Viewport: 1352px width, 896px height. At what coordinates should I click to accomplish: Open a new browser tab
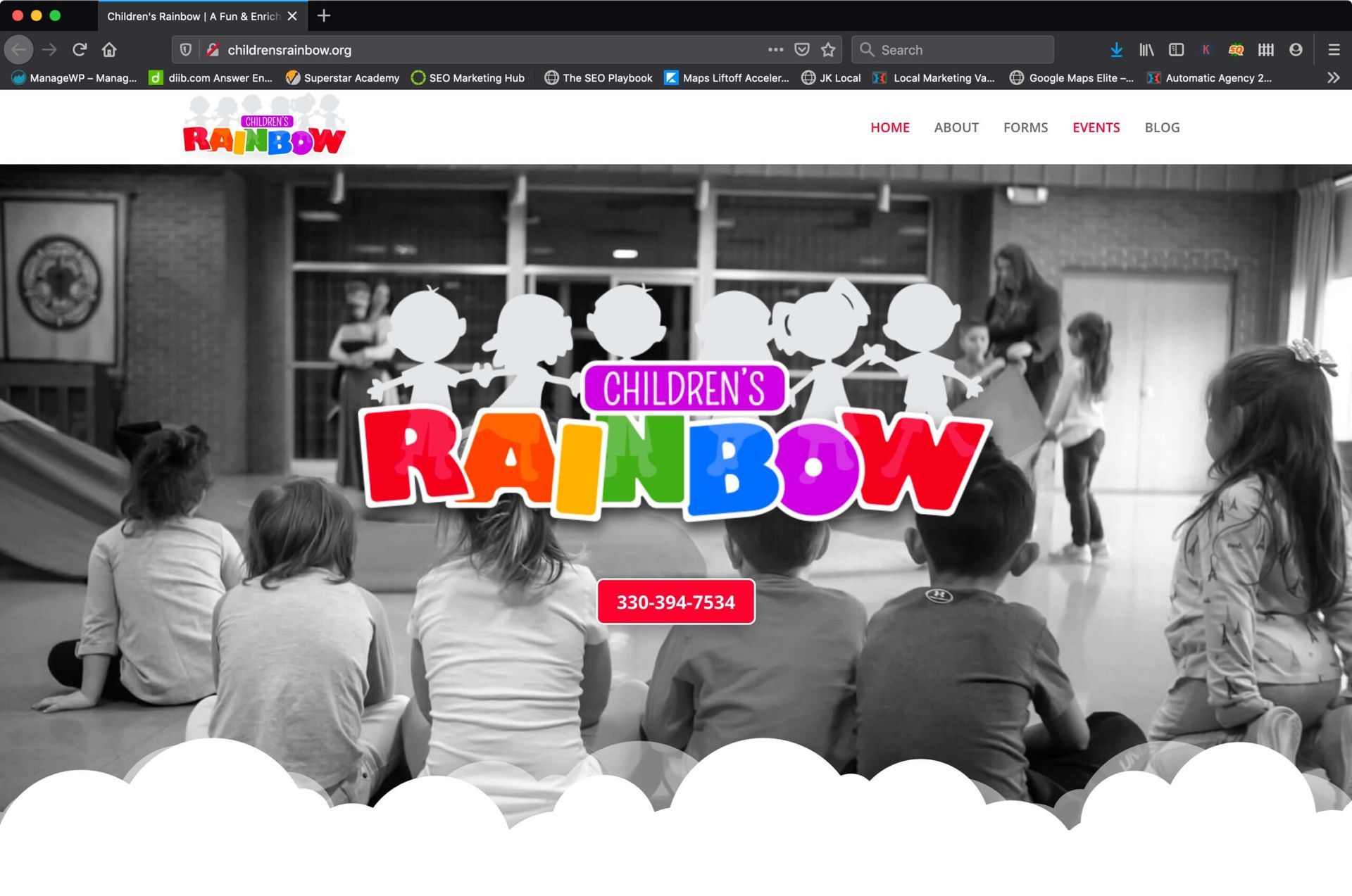[x=324, y=16]
